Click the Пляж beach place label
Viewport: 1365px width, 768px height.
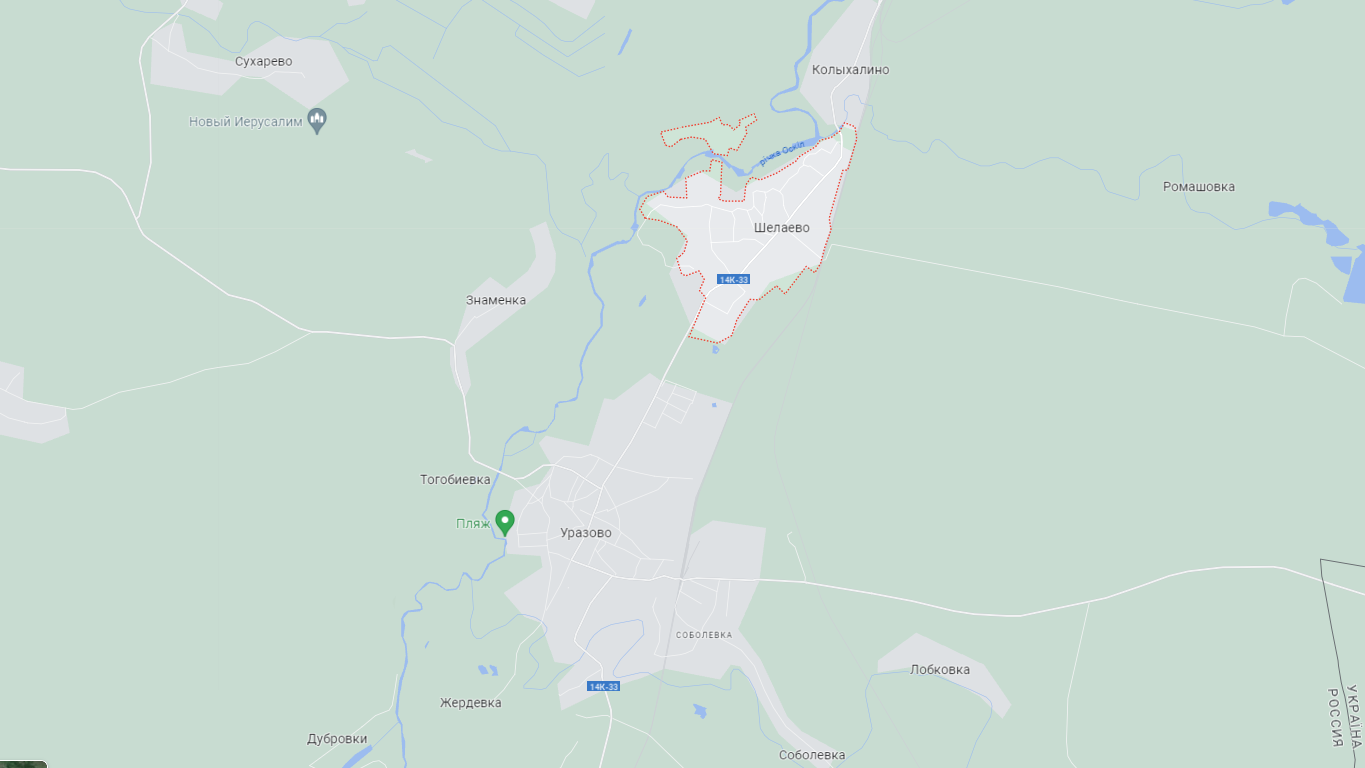tap(473, 523)
